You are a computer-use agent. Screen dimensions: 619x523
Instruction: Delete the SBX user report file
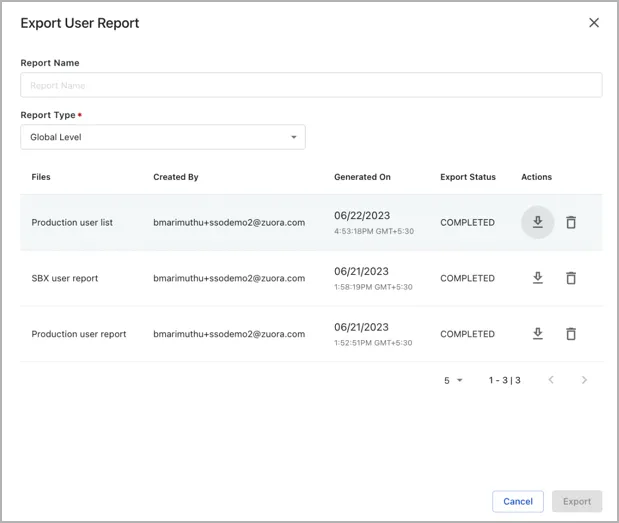[571, 278]
